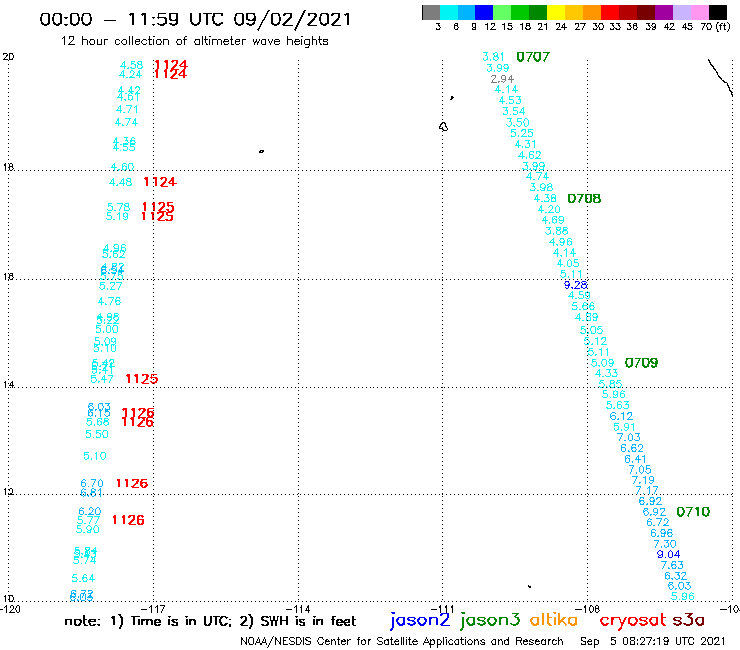Select the 4.31 wave height value
740x650 pixels.
pyautogui.click(x=525, y=144)
